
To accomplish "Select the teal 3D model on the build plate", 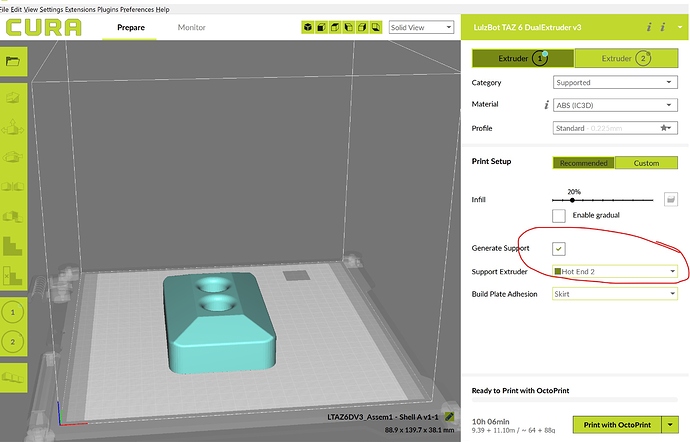I will point(220,324).
